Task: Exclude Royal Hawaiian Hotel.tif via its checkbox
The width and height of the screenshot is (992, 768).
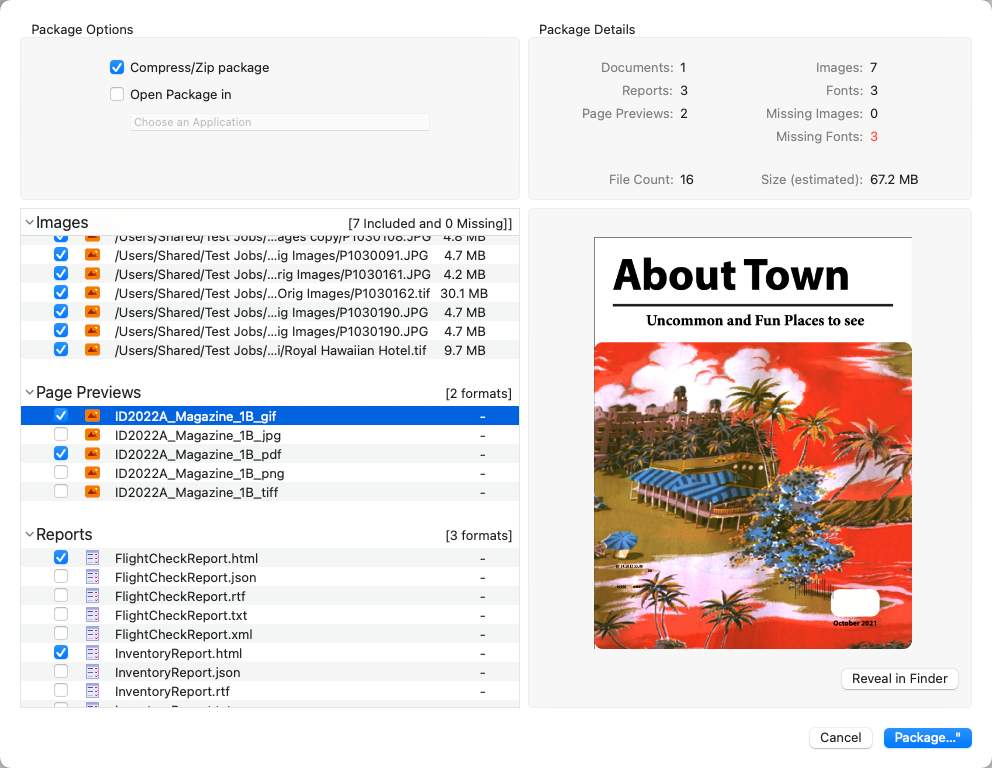Action: click(x=61, y=349)
